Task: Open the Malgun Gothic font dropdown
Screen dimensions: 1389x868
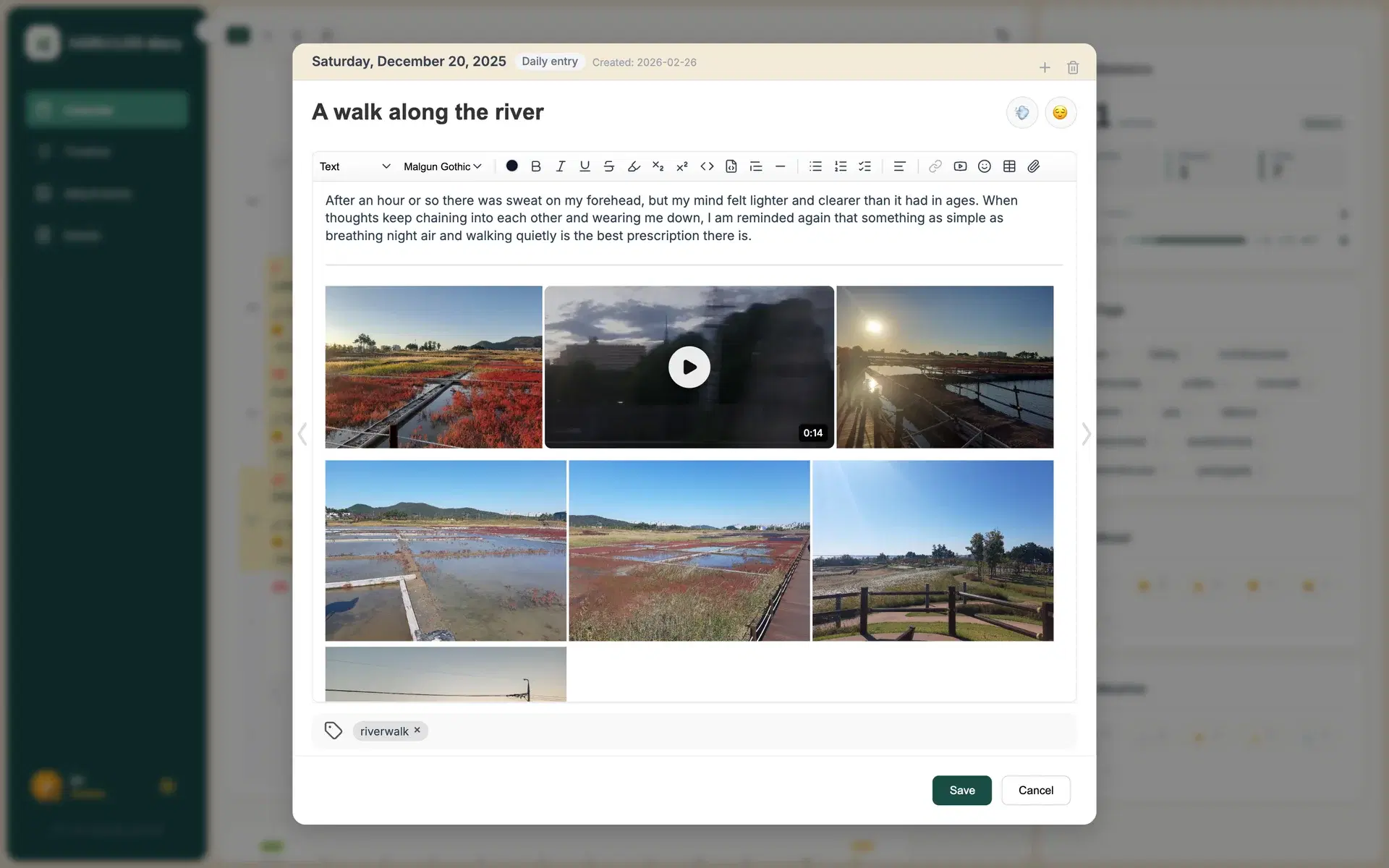Action: pos(443,166)
